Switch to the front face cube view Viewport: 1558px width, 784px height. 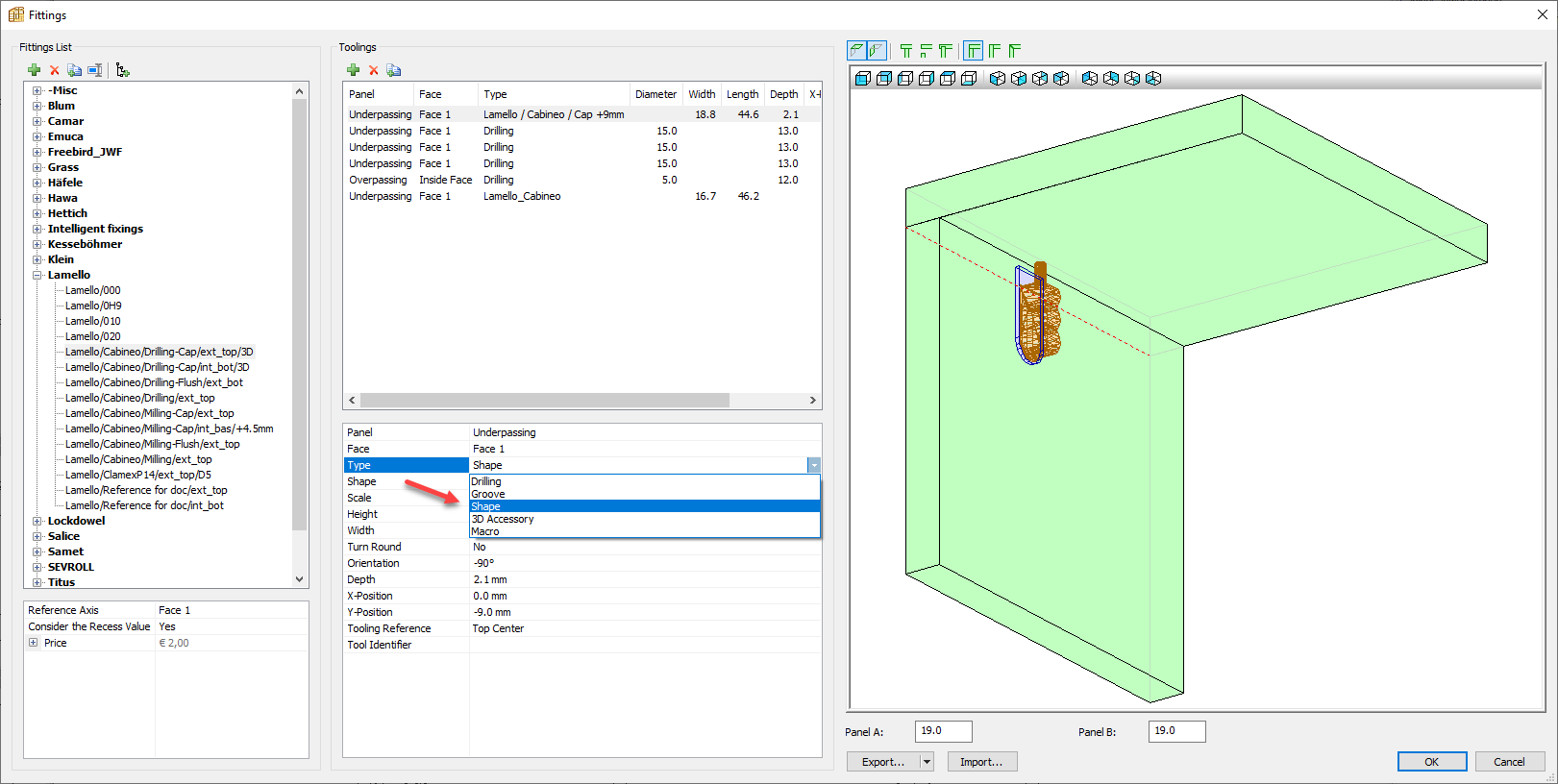point(863,78)
